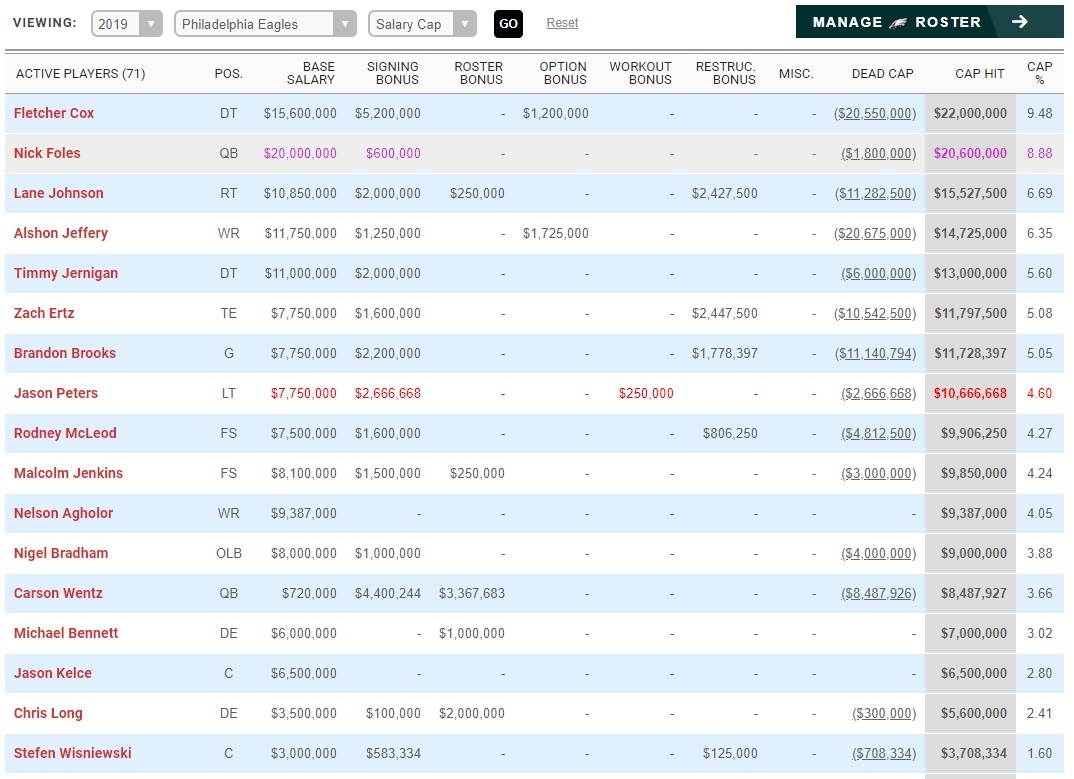
Task: Sort by Restruc. Bonus column header
Action: (725, 73)
